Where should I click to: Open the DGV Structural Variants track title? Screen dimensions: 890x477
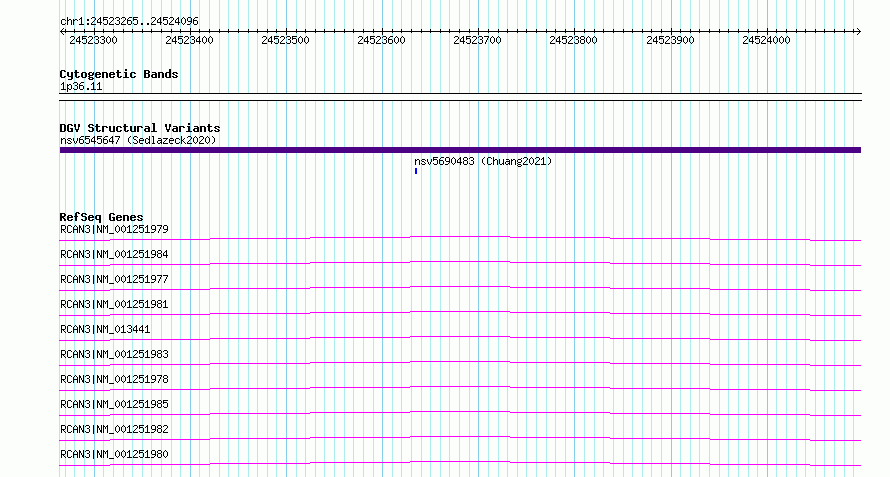[x=140, y=128]
